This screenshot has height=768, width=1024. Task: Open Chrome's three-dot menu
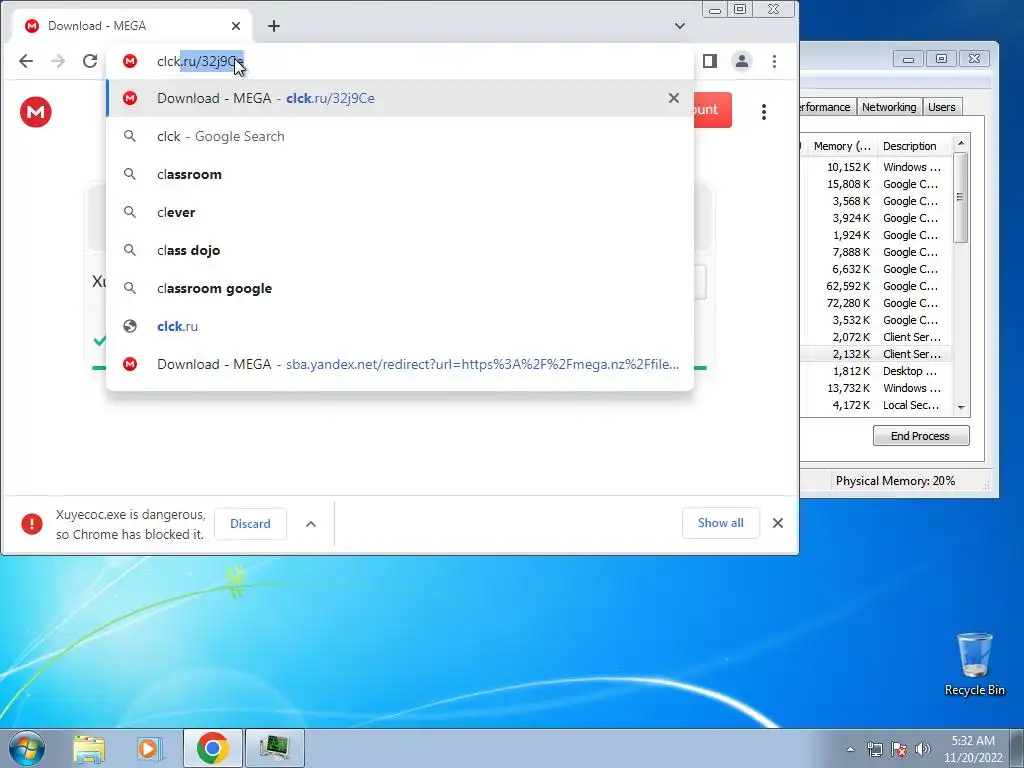(774, 61)
